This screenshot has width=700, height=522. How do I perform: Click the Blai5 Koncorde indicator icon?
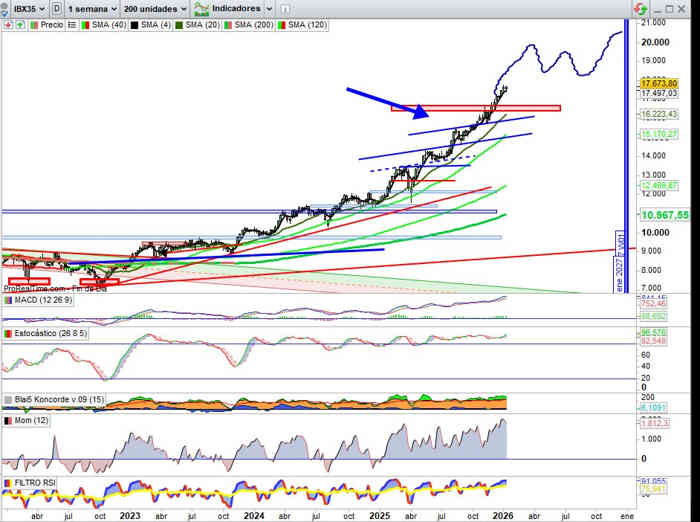pos(8,399)
